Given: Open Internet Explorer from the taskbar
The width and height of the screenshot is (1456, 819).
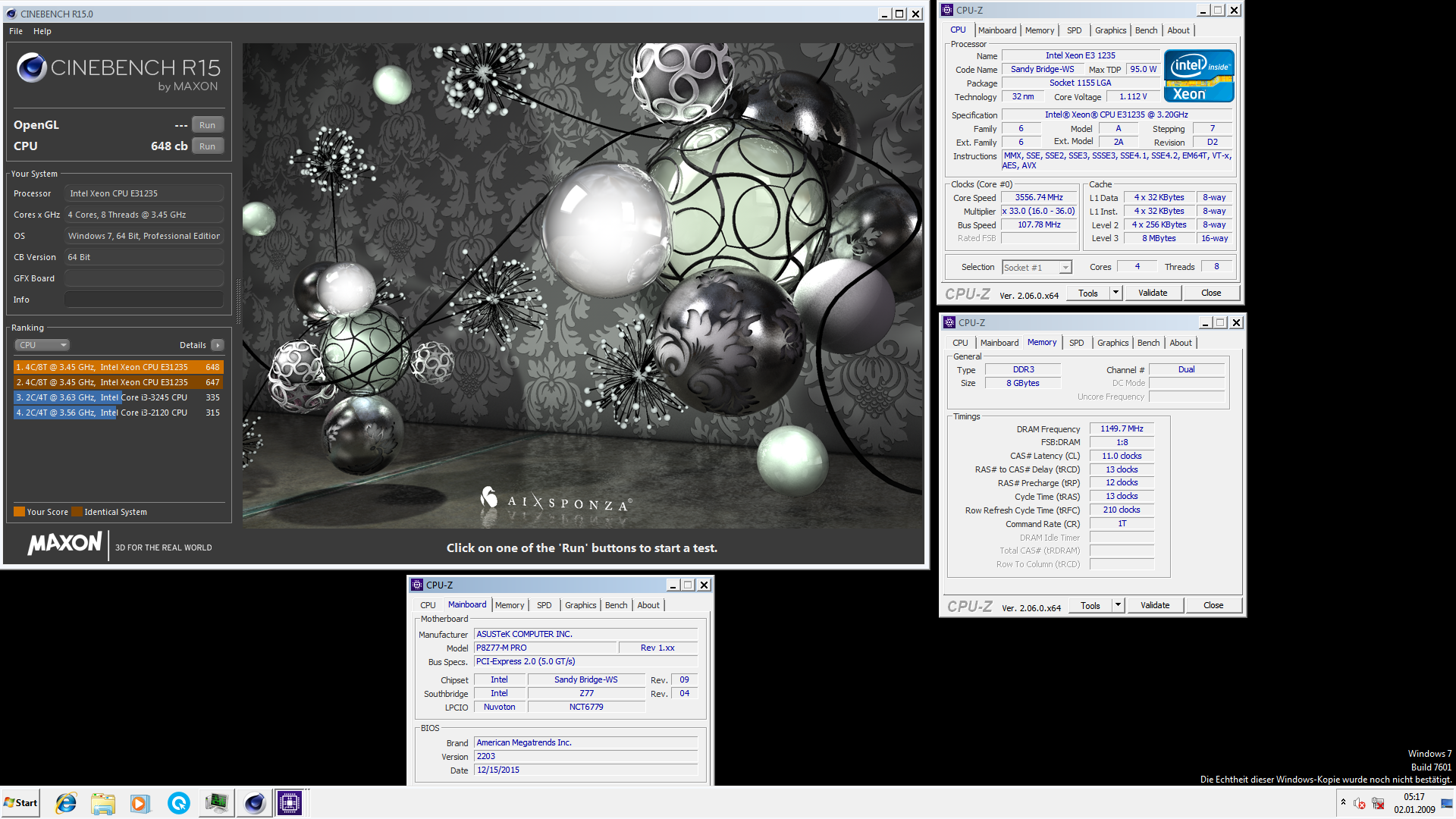Looking at the screenshot, I should point(66,802).
